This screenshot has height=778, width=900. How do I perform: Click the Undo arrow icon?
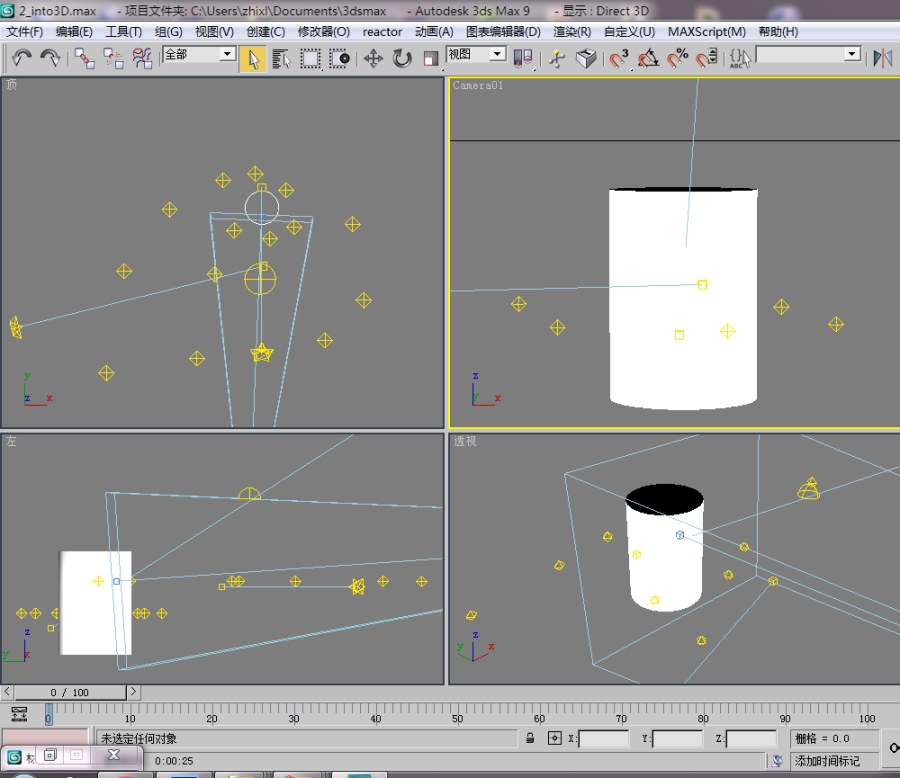[22, 58]
